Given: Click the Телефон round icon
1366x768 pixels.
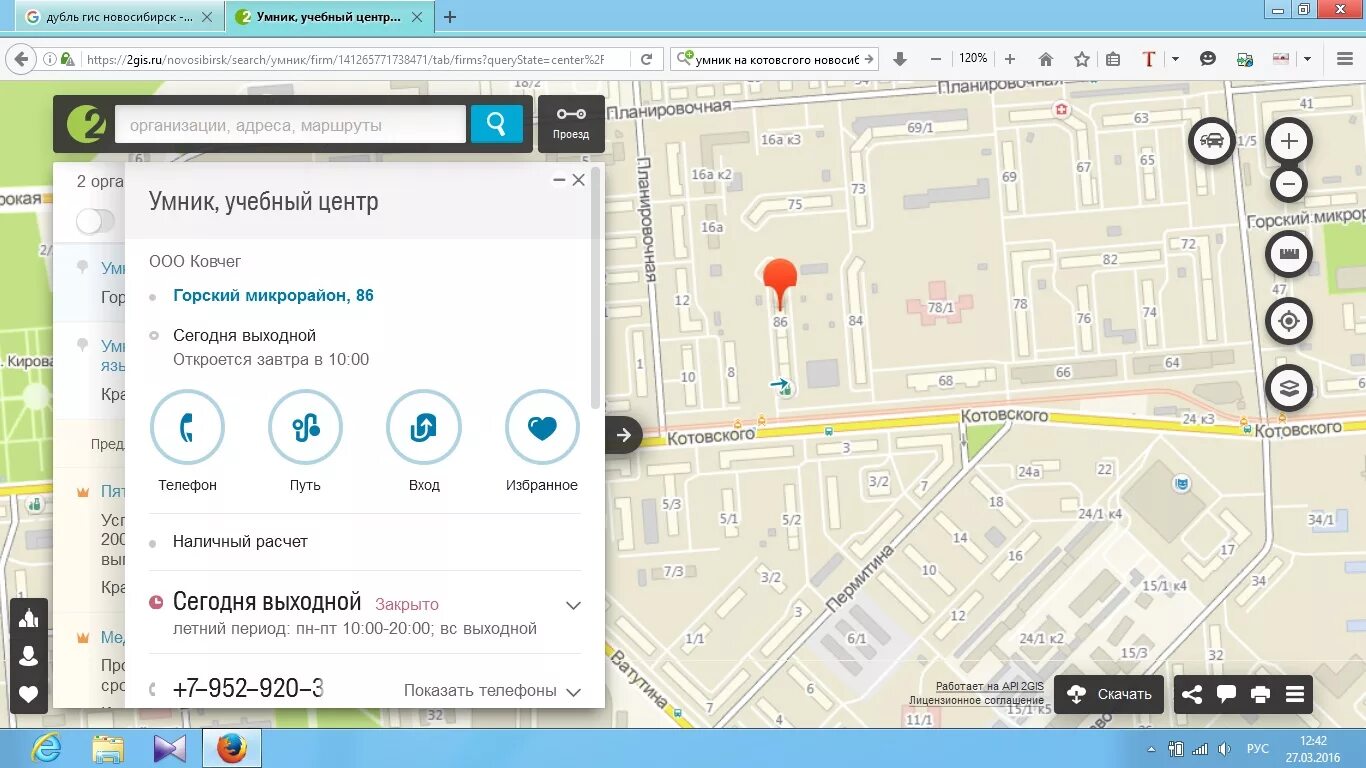Looking at the screenshot, I should (187, 428).
